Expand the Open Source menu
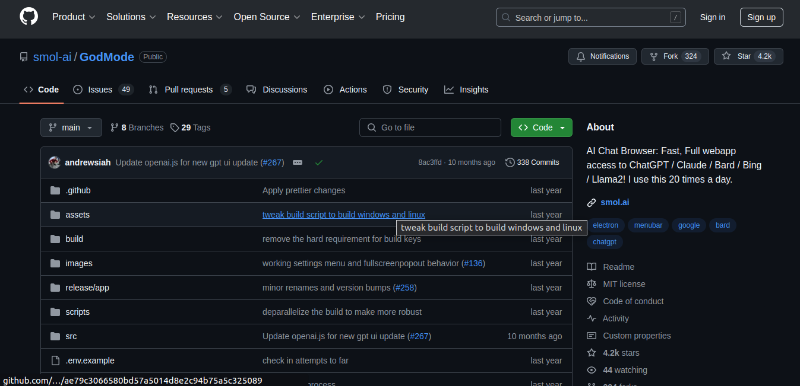 (x=267, y=17)
